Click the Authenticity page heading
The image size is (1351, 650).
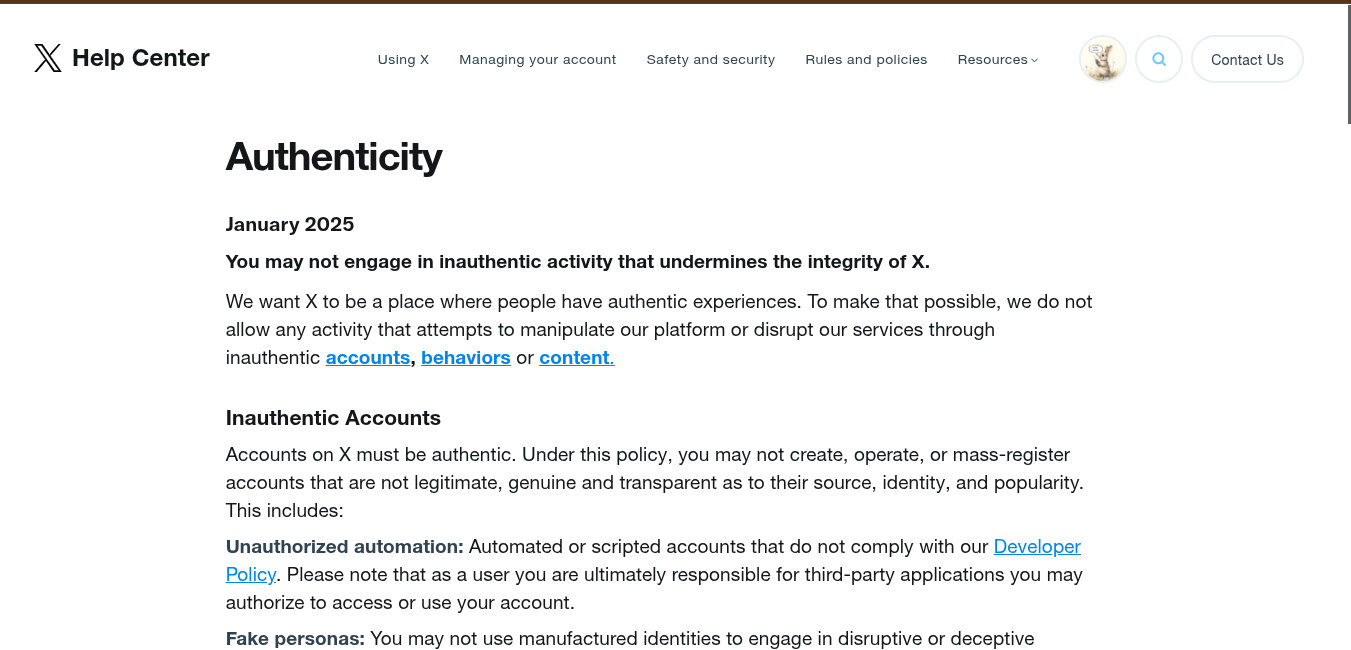tap(334, 157)
